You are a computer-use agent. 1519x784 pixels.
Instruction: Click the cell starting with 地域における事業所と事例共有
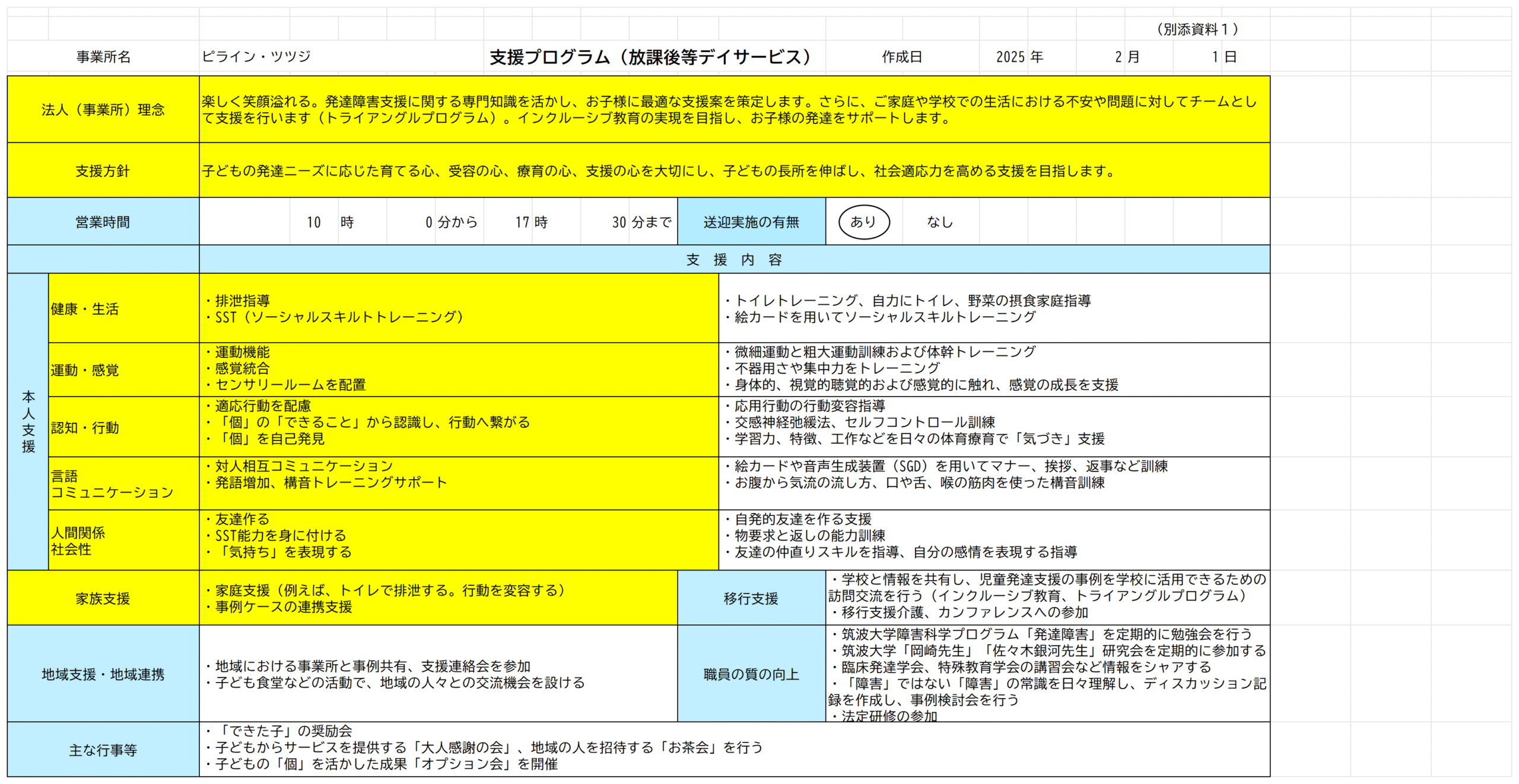pos(438,674)
